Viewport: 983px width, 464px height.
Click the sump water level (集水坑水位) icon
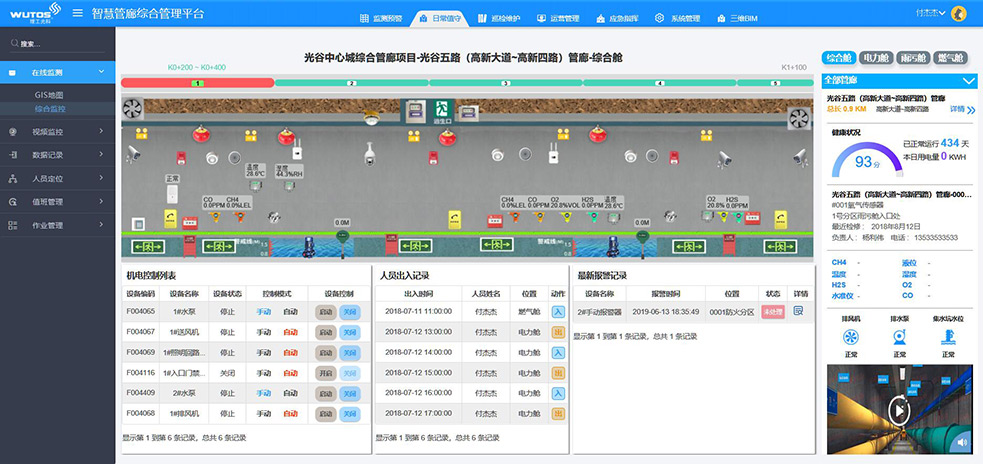click(946, 337)
